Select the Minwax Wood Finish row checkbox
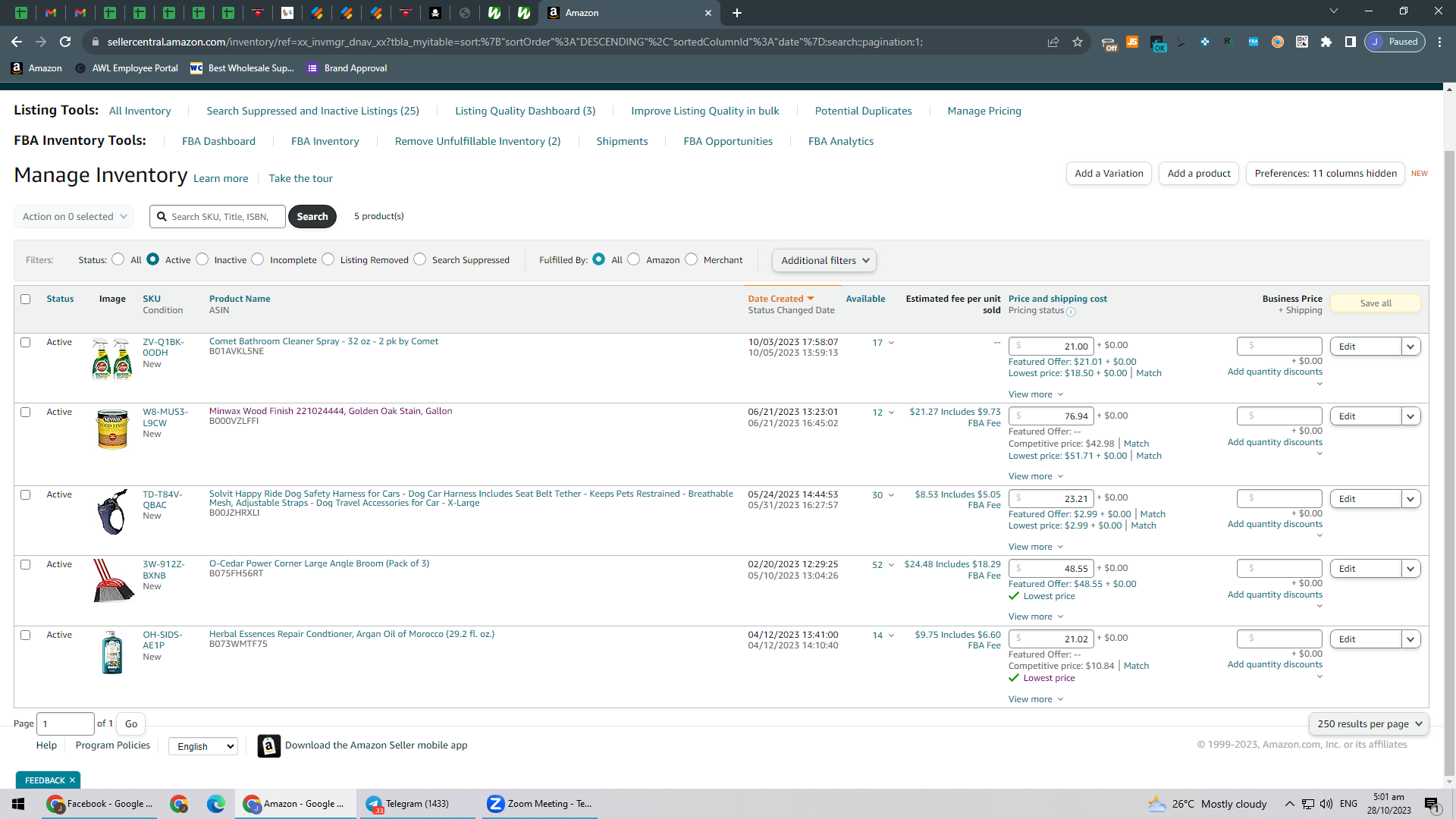1456x819 pixels. click(26, 413)
